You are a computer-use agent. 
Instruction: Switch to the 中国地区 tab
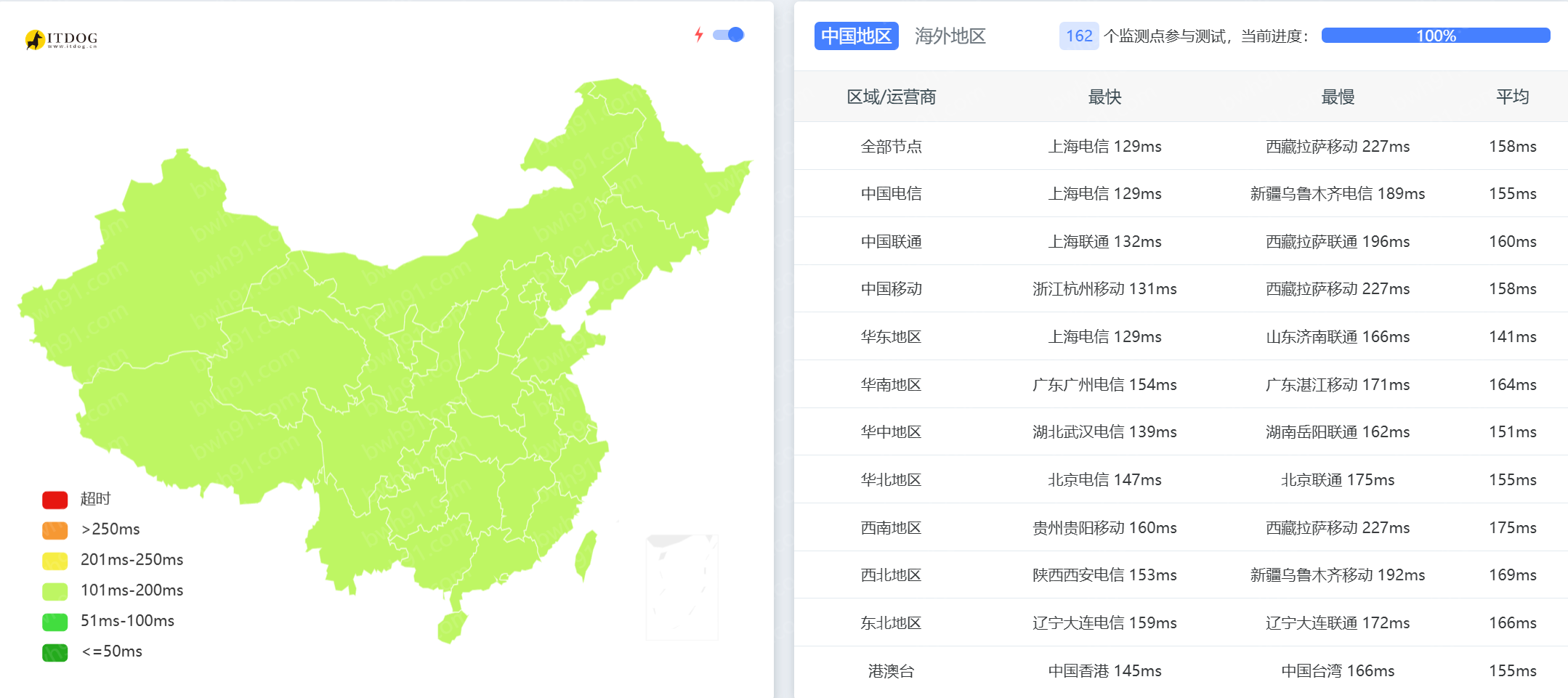click(856, 36)
